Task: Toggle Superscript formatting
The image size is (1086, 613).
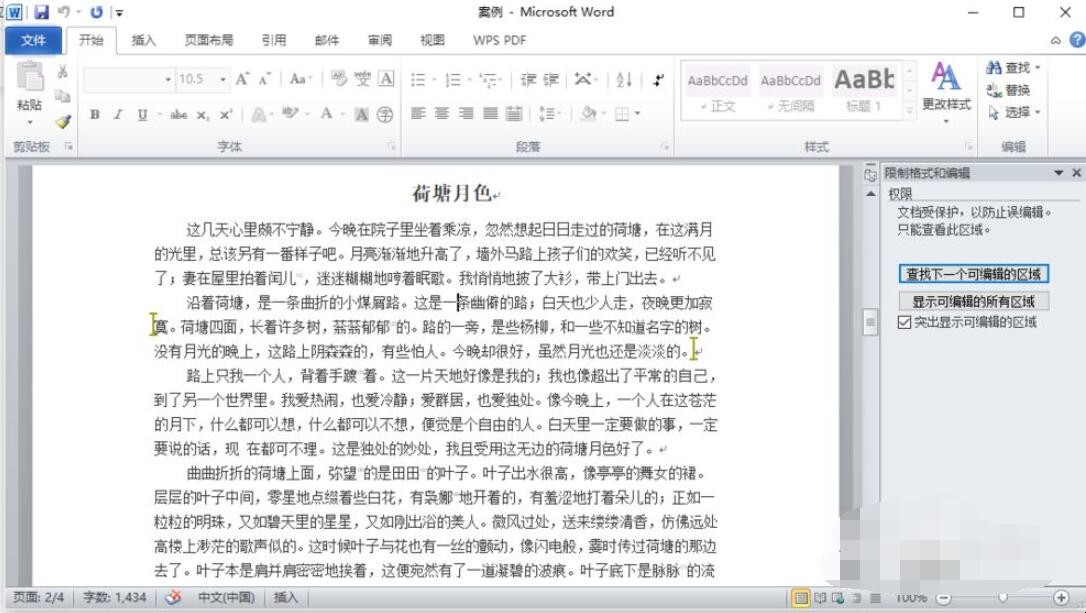Action: point(225,115)
